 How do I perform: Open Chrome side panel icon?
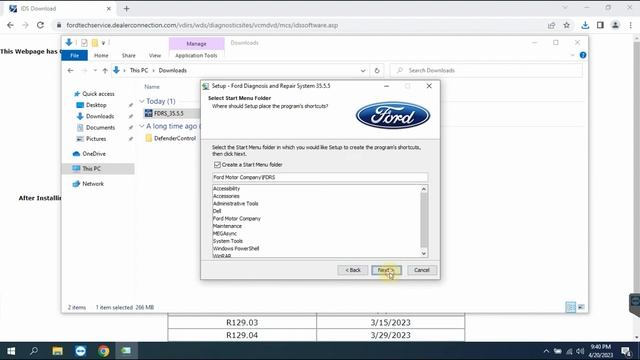tap(600, 25)
